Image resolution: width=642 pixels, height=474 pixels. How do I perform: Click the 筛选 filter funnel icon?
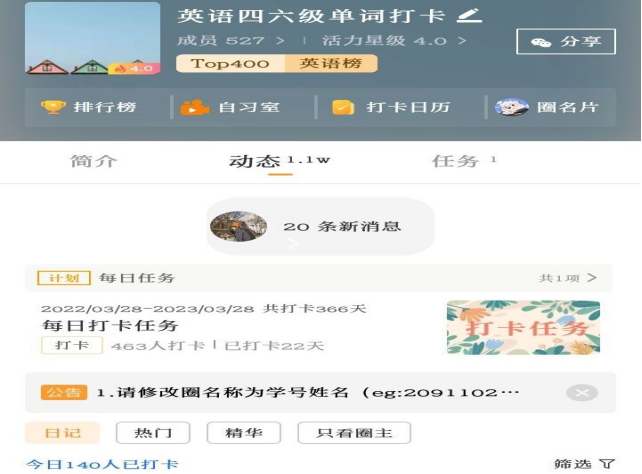[607, 464]
